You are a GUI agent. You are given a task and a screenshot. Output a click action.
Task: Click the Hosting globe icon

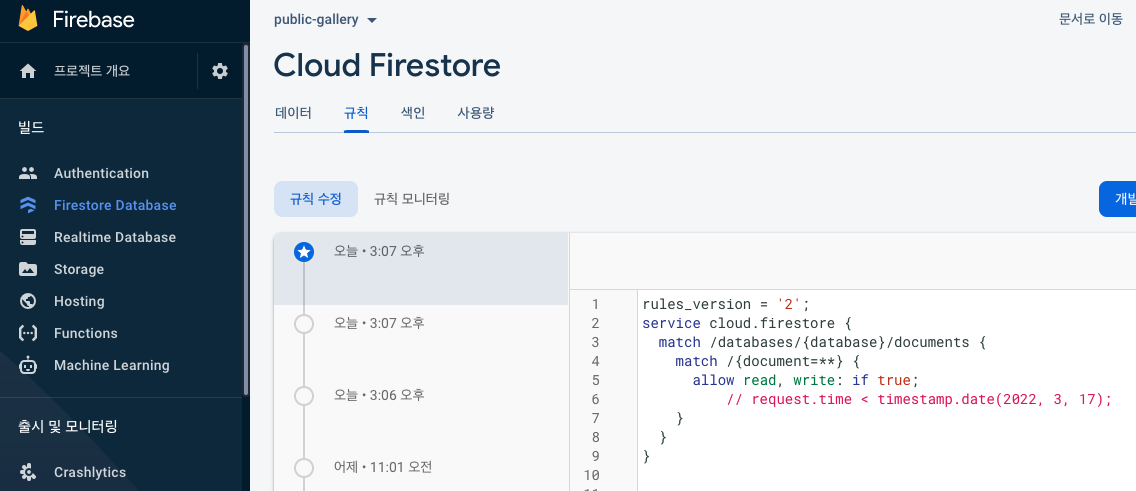coord(28,301)
